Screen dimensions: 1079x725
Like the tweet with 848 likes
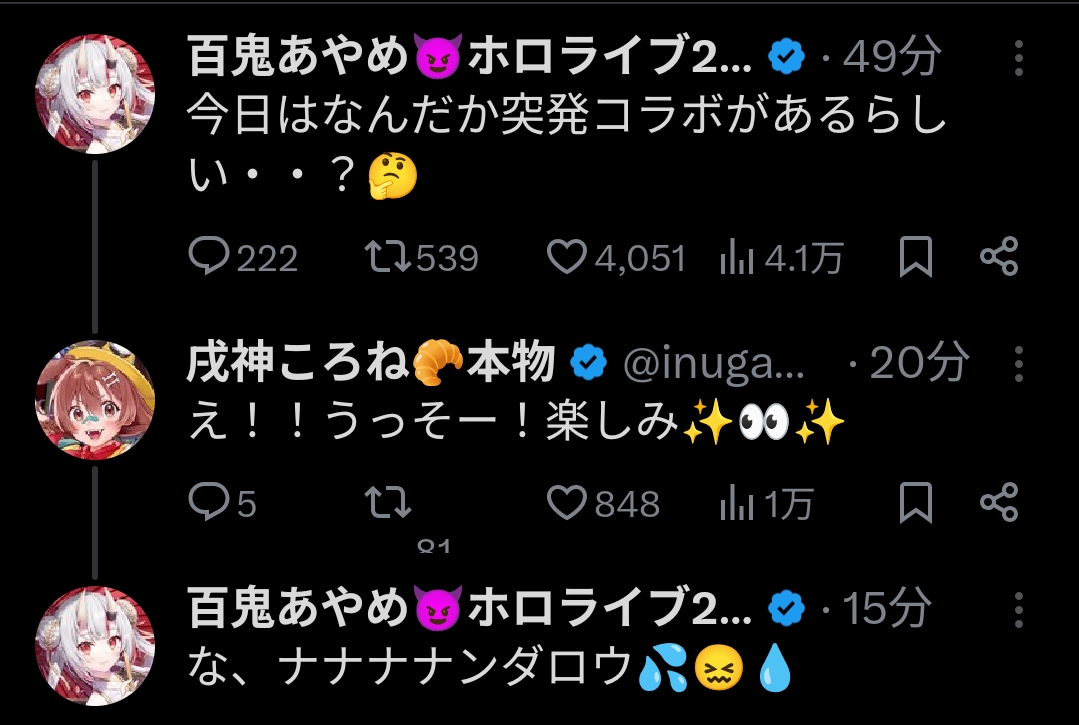[x=566, y=503]
